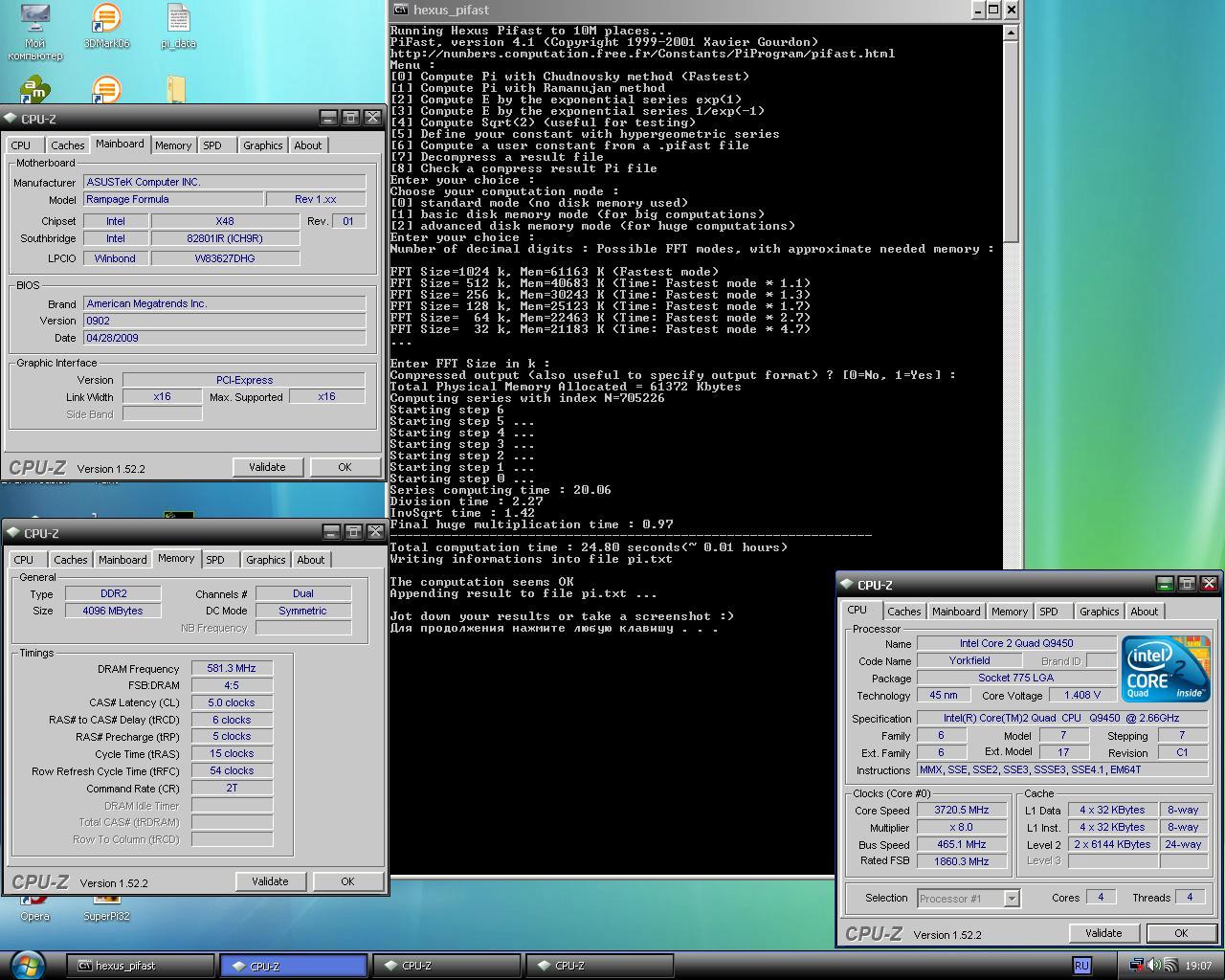Click the Rated FSB 1860.3 MHz value
The image size is (1225, 980).
(962, 861)
